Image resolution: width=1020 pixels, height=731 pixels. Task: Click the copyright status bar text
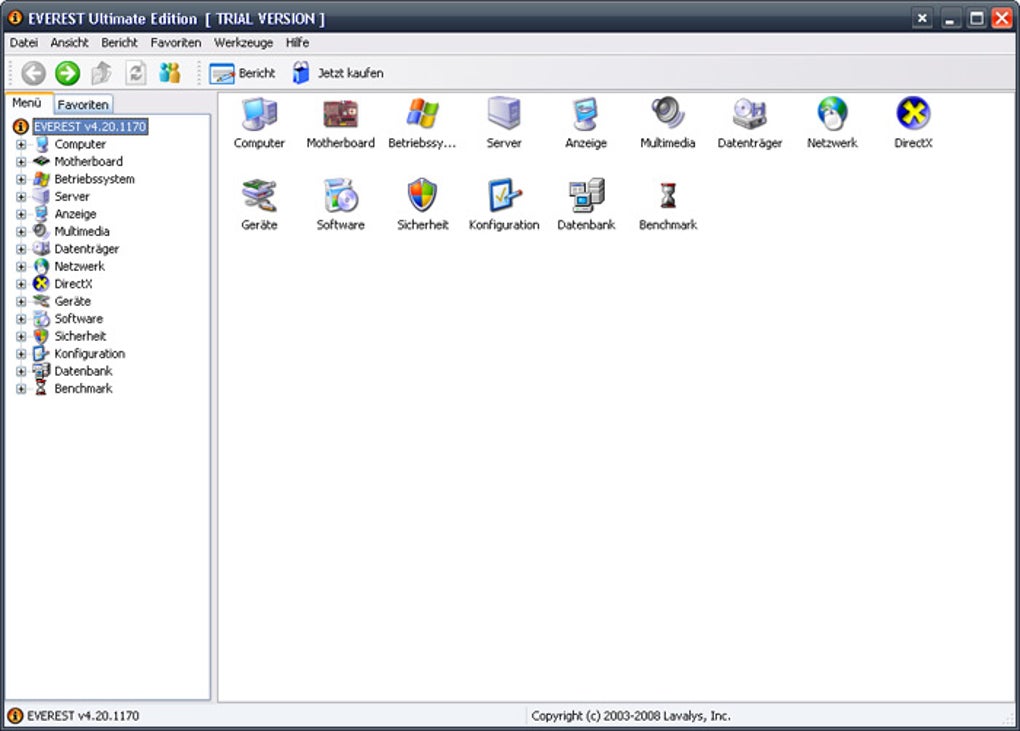[631, 716]
